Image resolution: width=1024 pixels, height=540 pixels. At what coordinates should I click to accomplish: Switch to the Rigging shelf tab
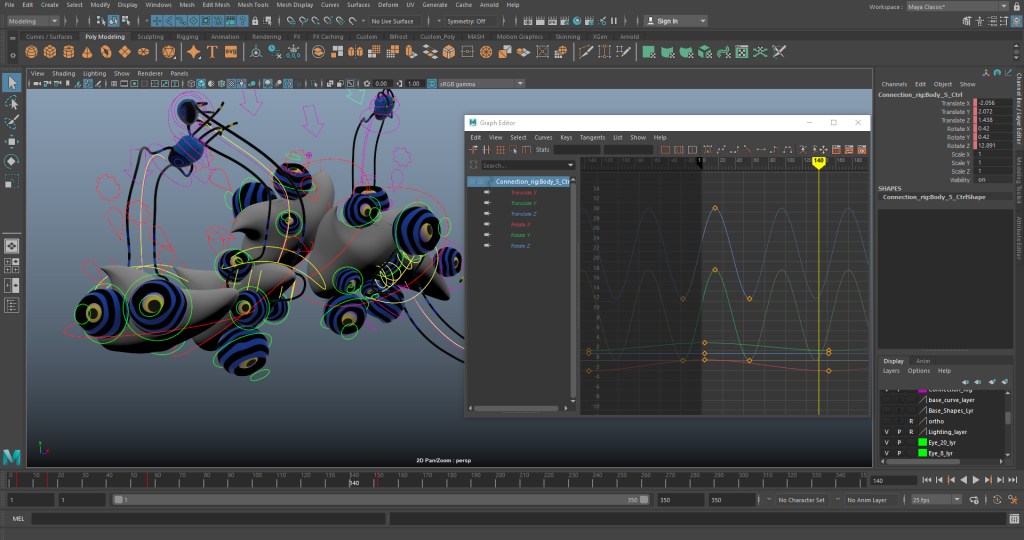[x=187, y=37]
